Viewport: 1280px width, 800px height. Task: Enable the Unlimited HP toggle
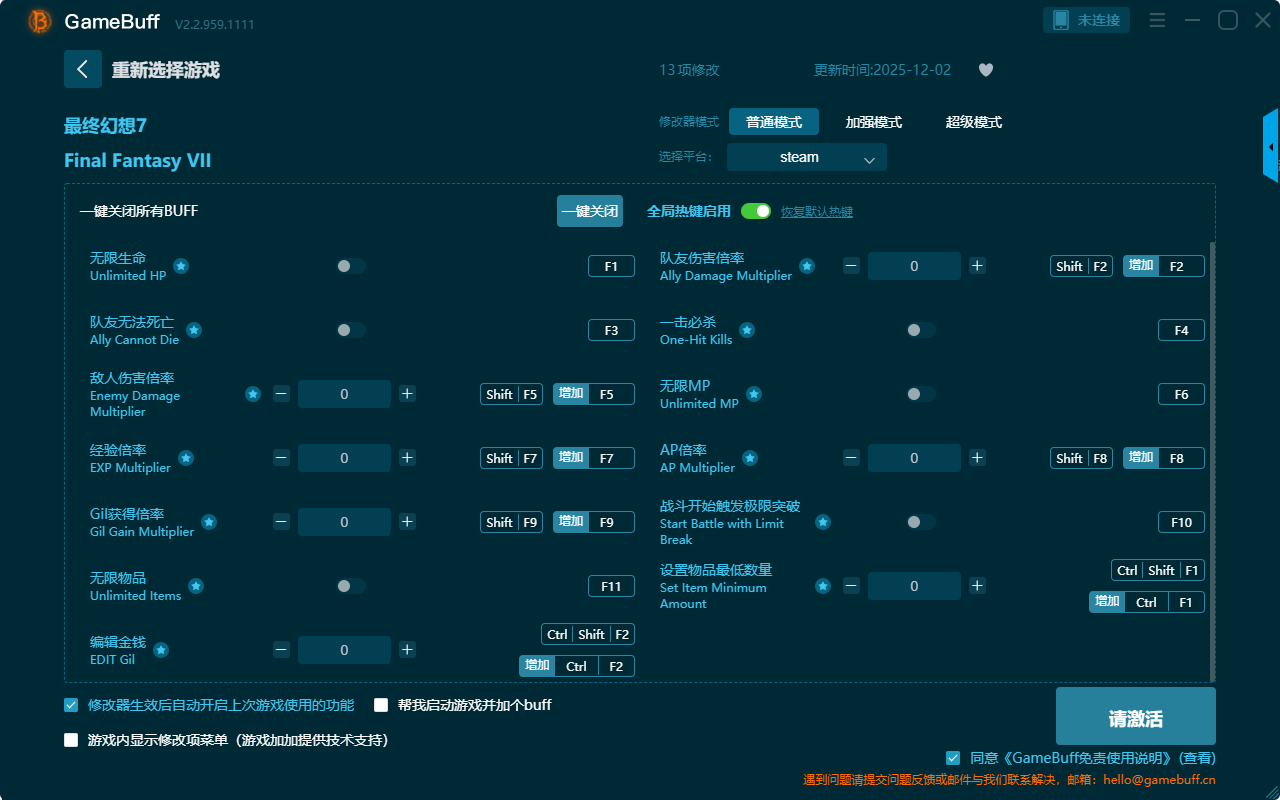(350, 266)
